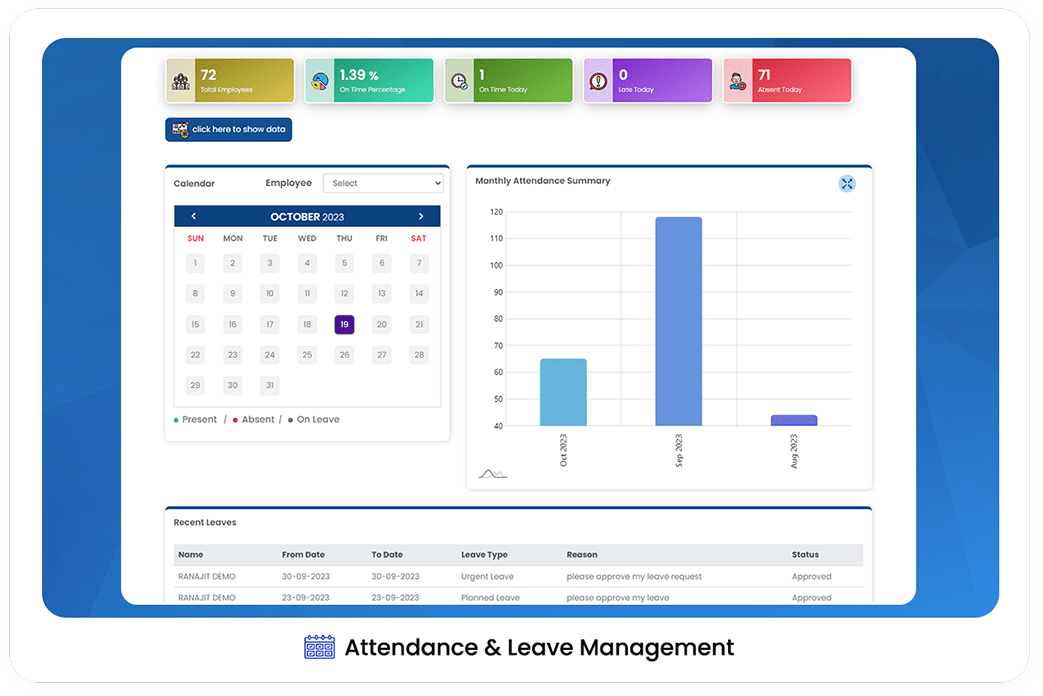Click the 1.39 % On Time Percentage card
Image resolution: width=1043 pixels, height=696 pixels.
369,81
